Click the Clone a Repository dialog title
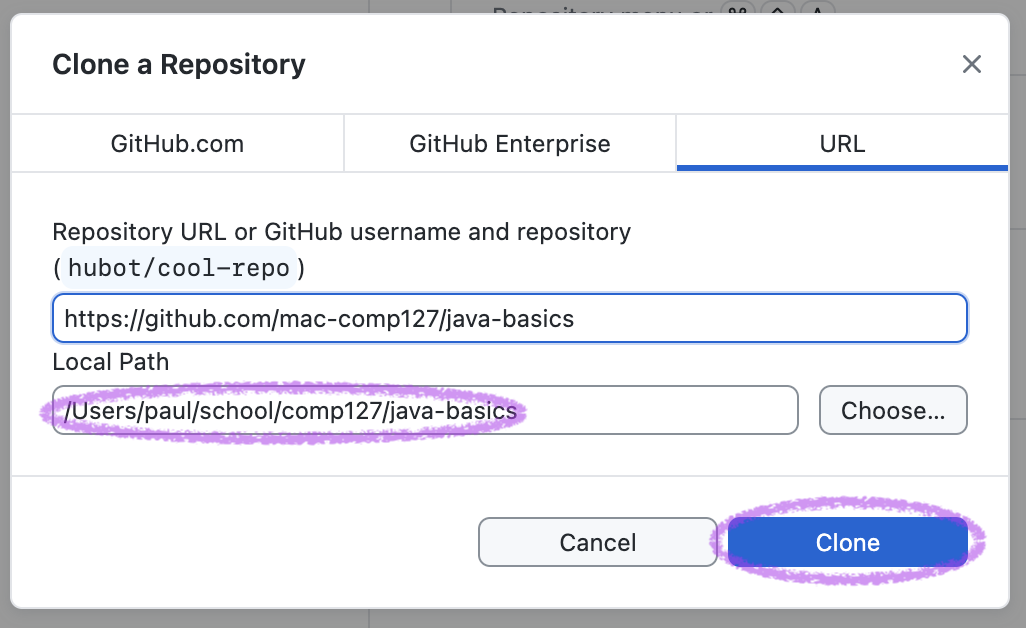The height and width of the screenshot is (628, 1026). (x=178, y=64)
